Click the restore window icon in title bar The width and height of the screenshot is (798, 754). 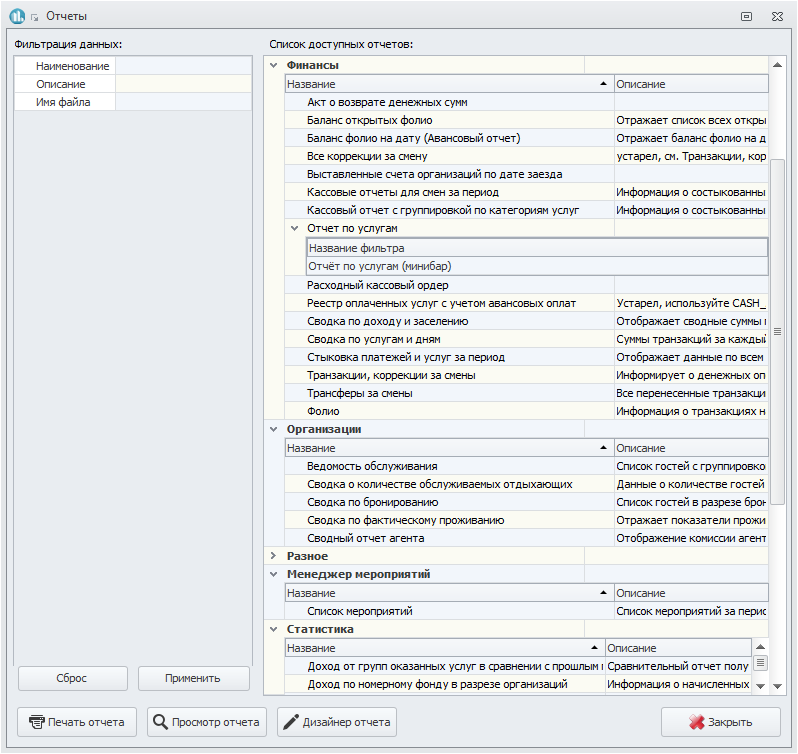point(746,16)
